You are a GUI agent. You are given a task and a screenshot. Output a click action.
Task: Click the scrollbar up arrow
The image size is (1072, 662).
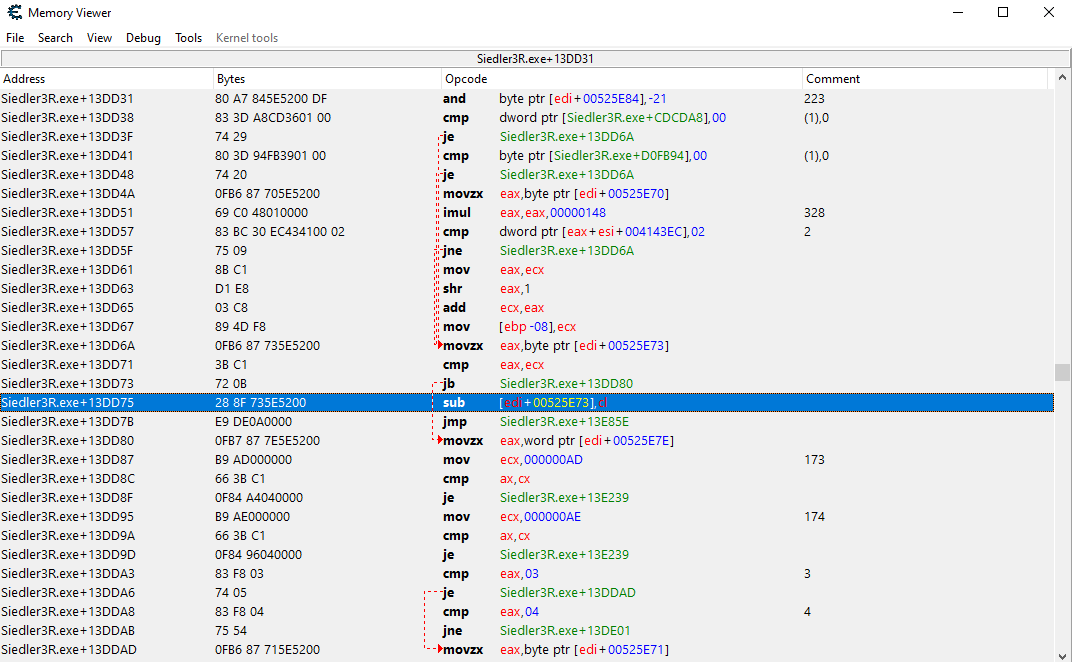(x=1062, y=77)
